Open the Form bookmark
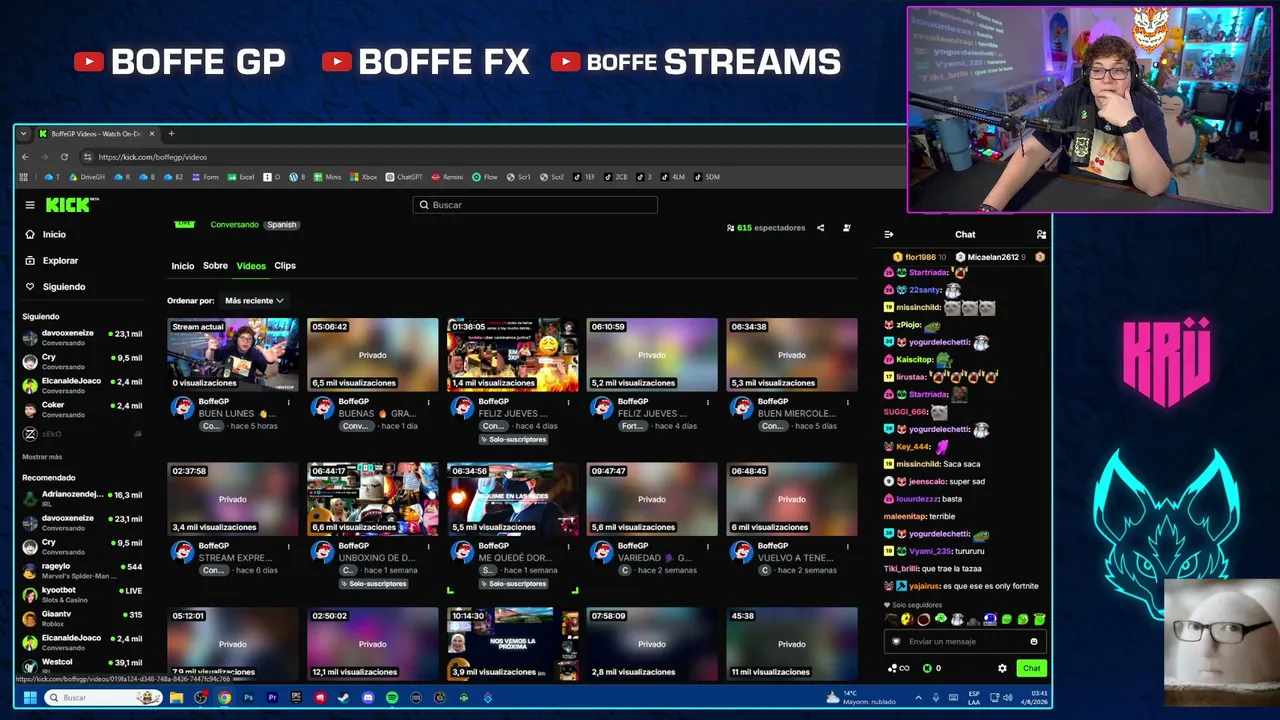The width and height of the screenshot is (1280, 720). click(205, 177)
